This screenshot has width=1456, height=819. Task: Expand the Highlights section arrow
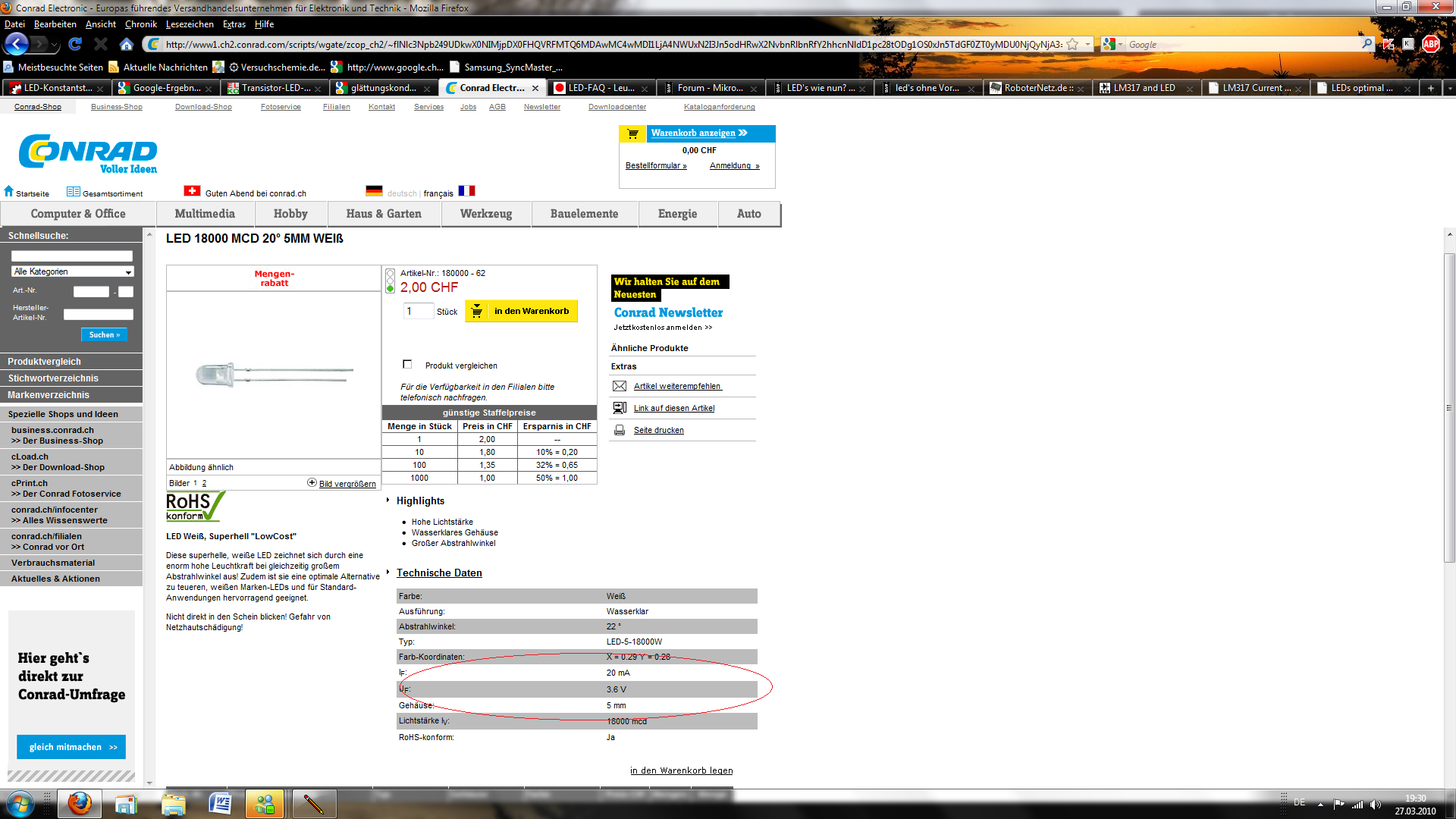[x=388, y=500]
